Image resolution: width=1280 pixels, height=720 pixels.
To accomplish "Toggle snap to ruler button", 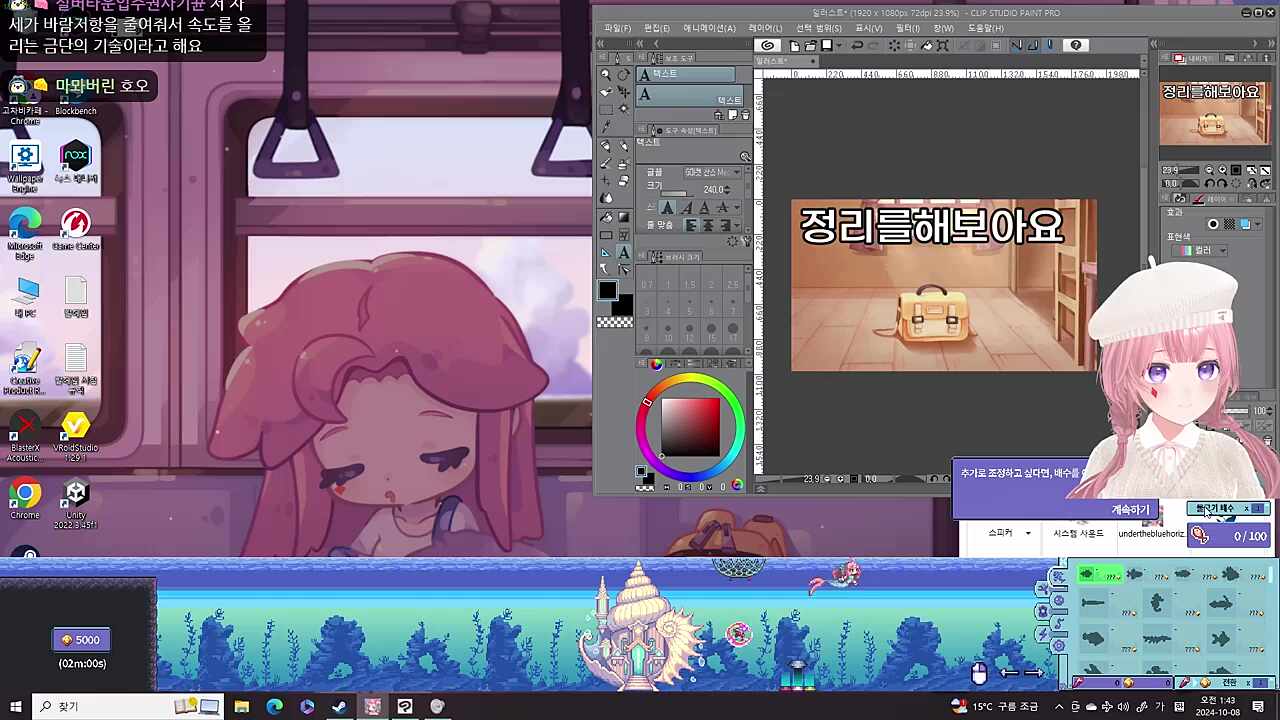I will tap(1017, 45).
